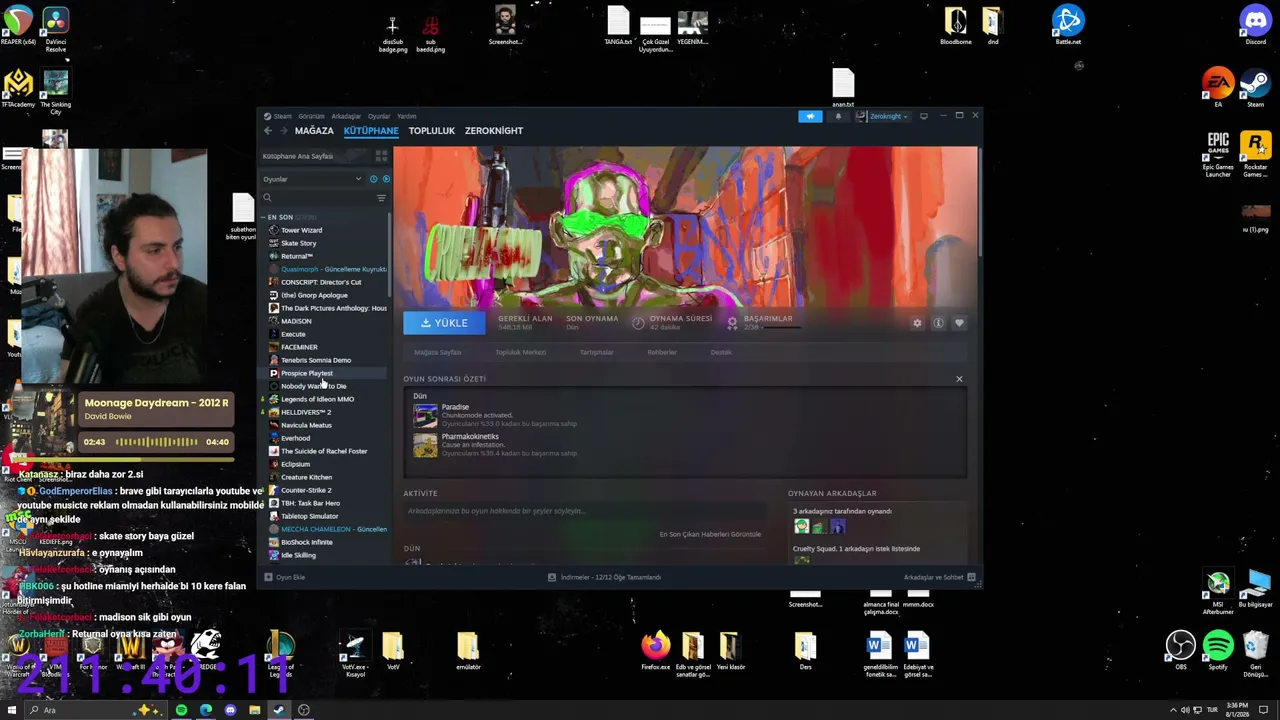Close the post-game summary panel
Screen dimensions: 1280x720
click(959, 379)
